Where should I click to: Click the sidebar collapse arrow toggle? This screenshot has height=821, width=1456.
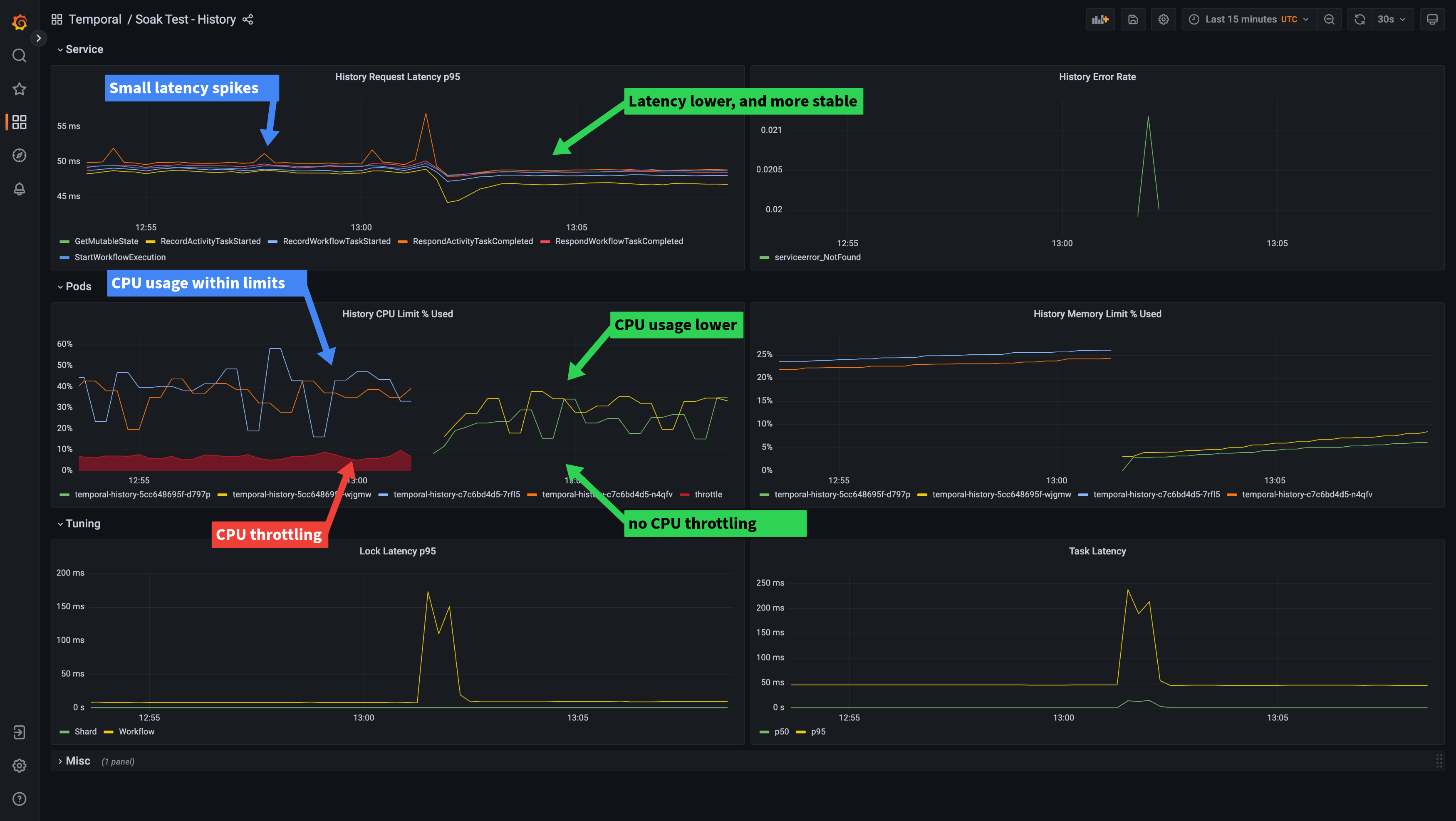[38, 38]
